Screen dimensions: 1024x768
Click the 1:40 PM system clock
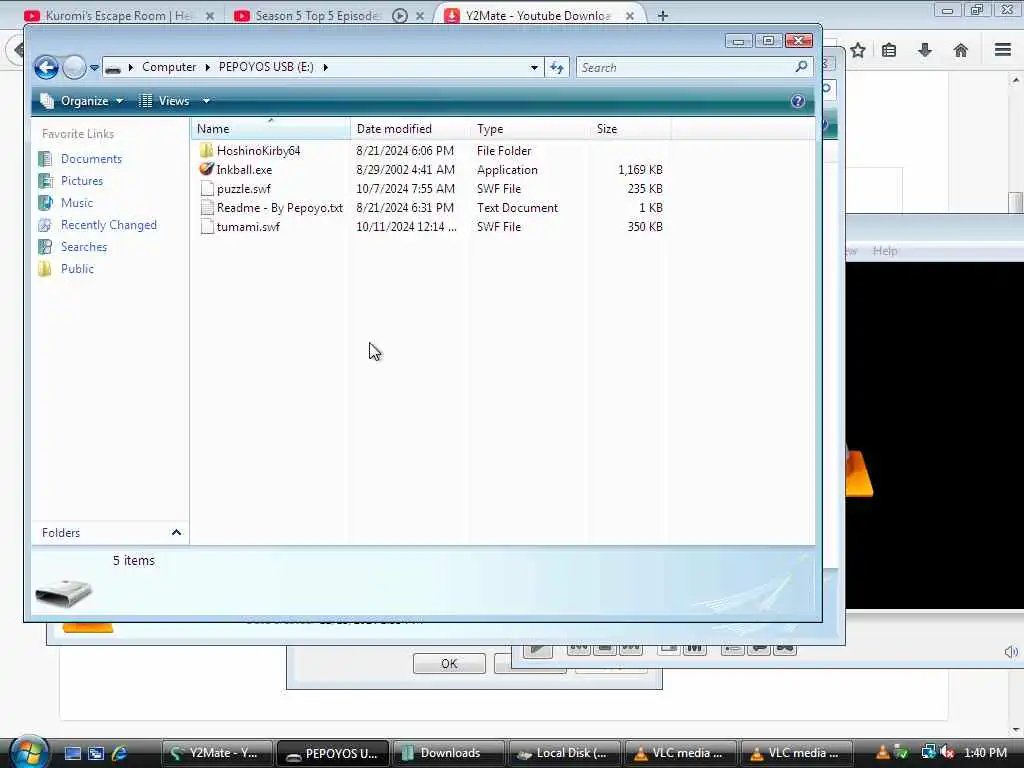point(985,753)
